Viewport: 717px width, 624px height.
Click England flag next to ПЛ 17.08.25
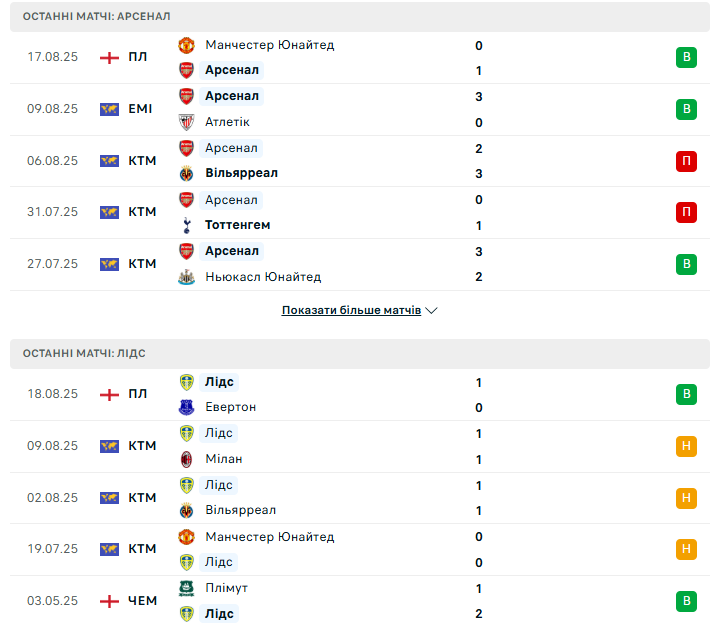(110, 57)
